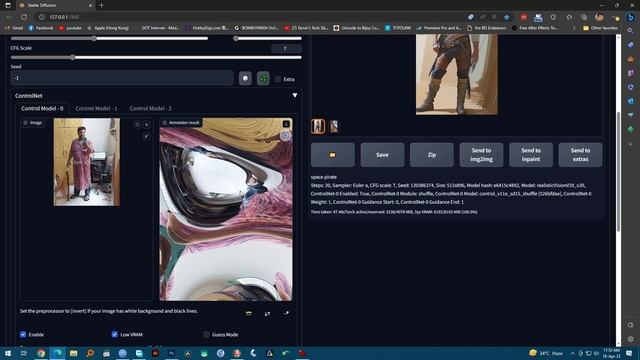Click the right-hand slider handle at top
The height and width of the screenshot is (360, 640).
tap(236, 38)
